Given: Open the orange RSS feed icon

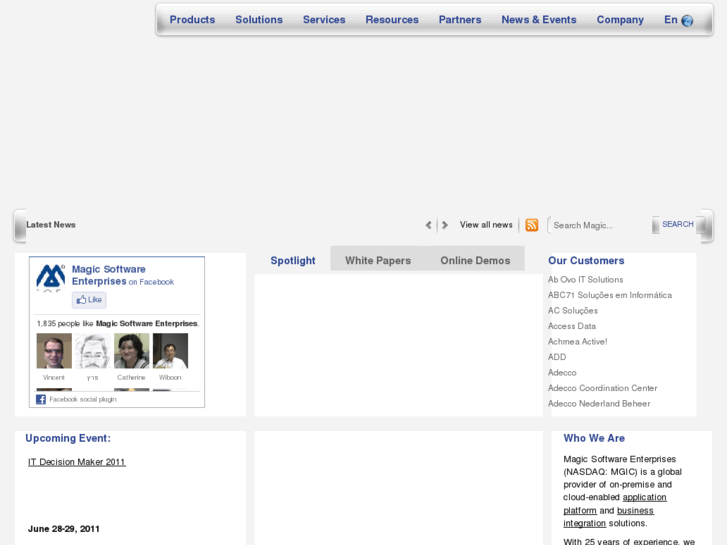Looking at the screenshot, I should point(532,225).
